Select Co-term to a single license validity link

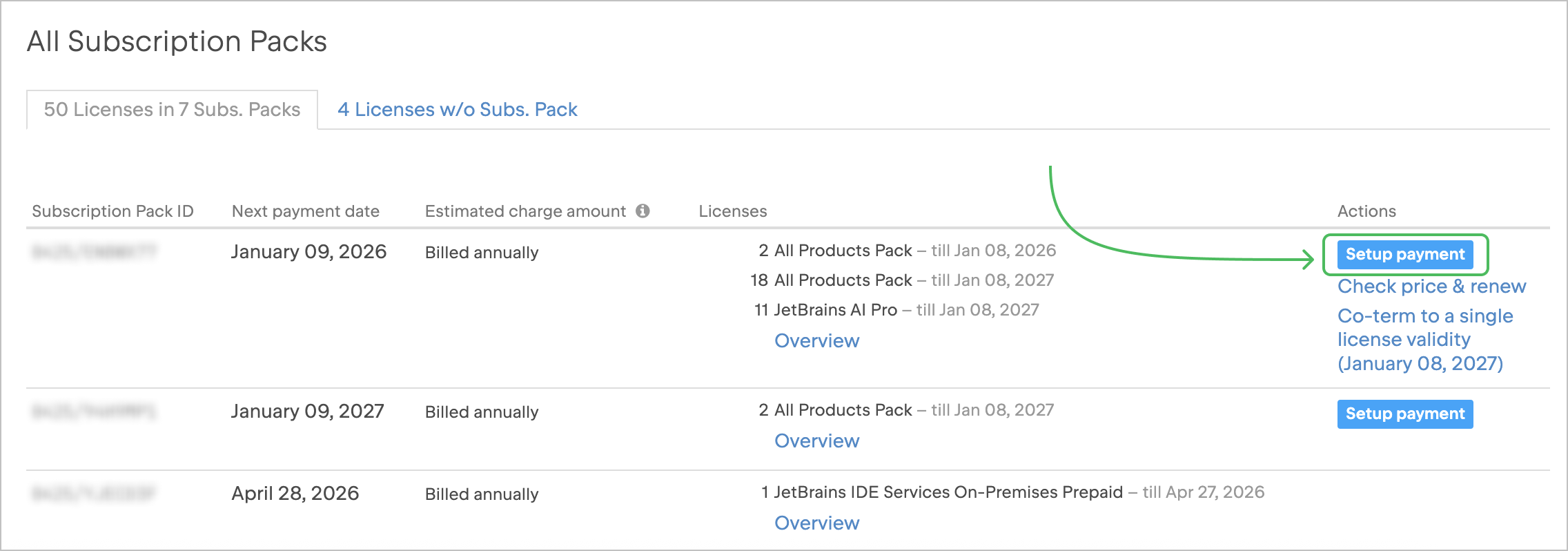tap(1424, 340)
